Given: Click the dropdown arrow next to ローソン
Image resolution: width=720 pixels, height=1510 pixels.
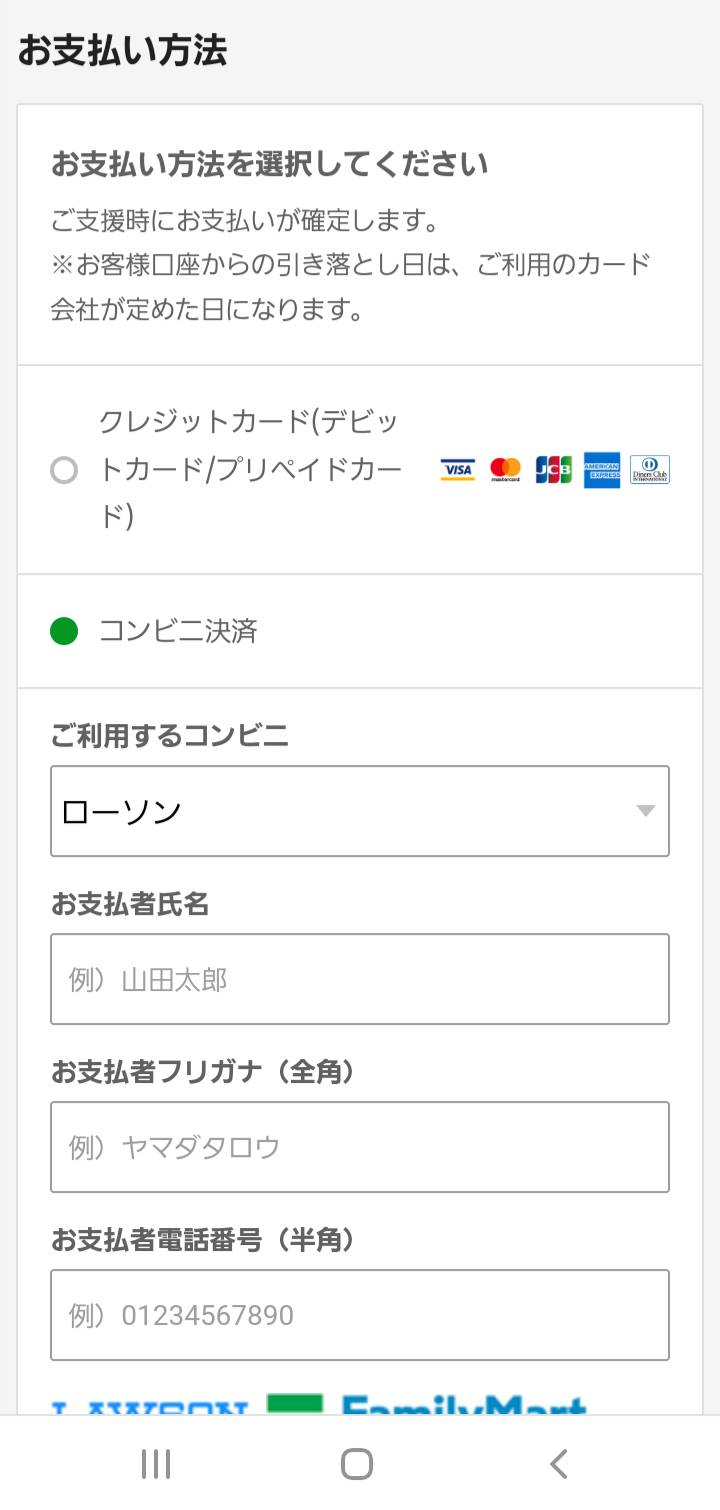Looking at the screenshot, I should click(646, 811).
